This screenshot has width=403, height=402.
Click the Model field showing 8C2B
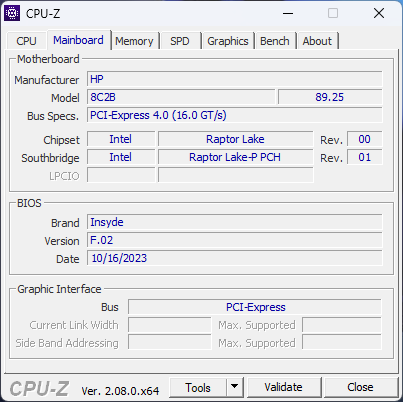coord(181,97)
